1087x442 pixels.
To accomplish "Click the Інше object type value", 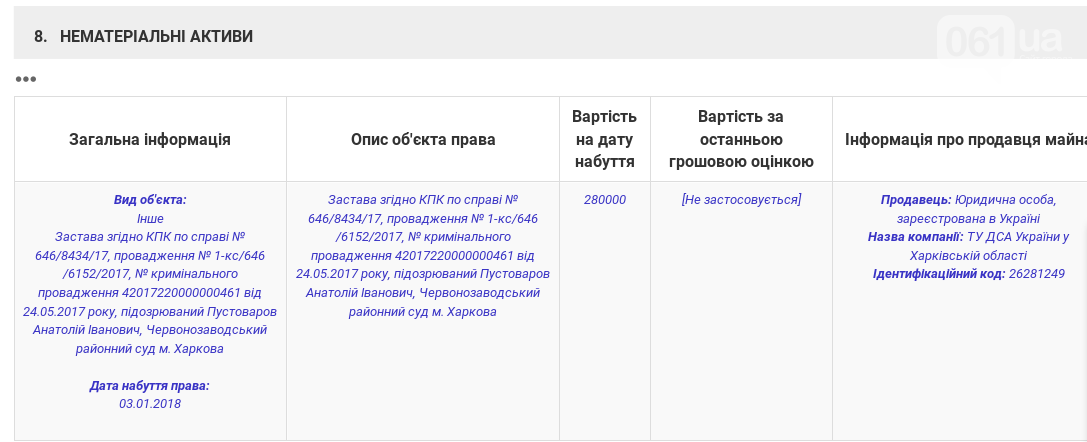I will pos(150,218).
